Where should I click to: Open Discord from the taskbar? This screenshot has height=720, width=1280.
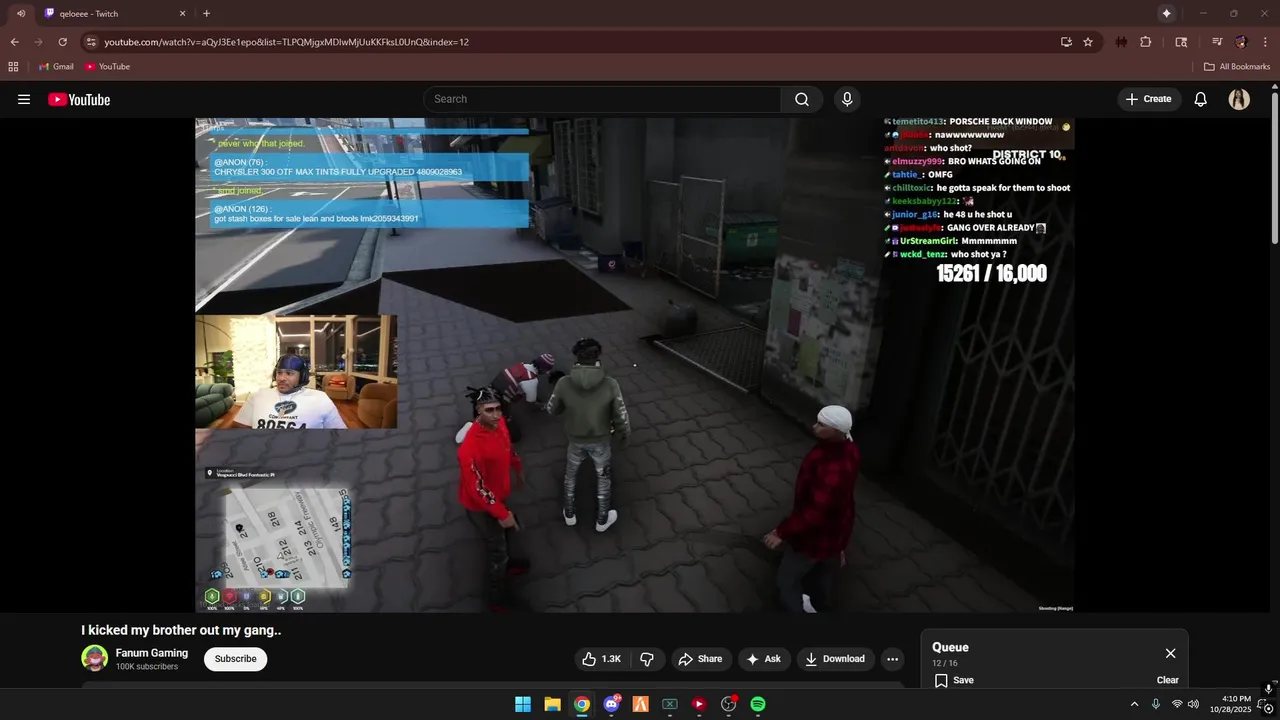click(611, 704)
